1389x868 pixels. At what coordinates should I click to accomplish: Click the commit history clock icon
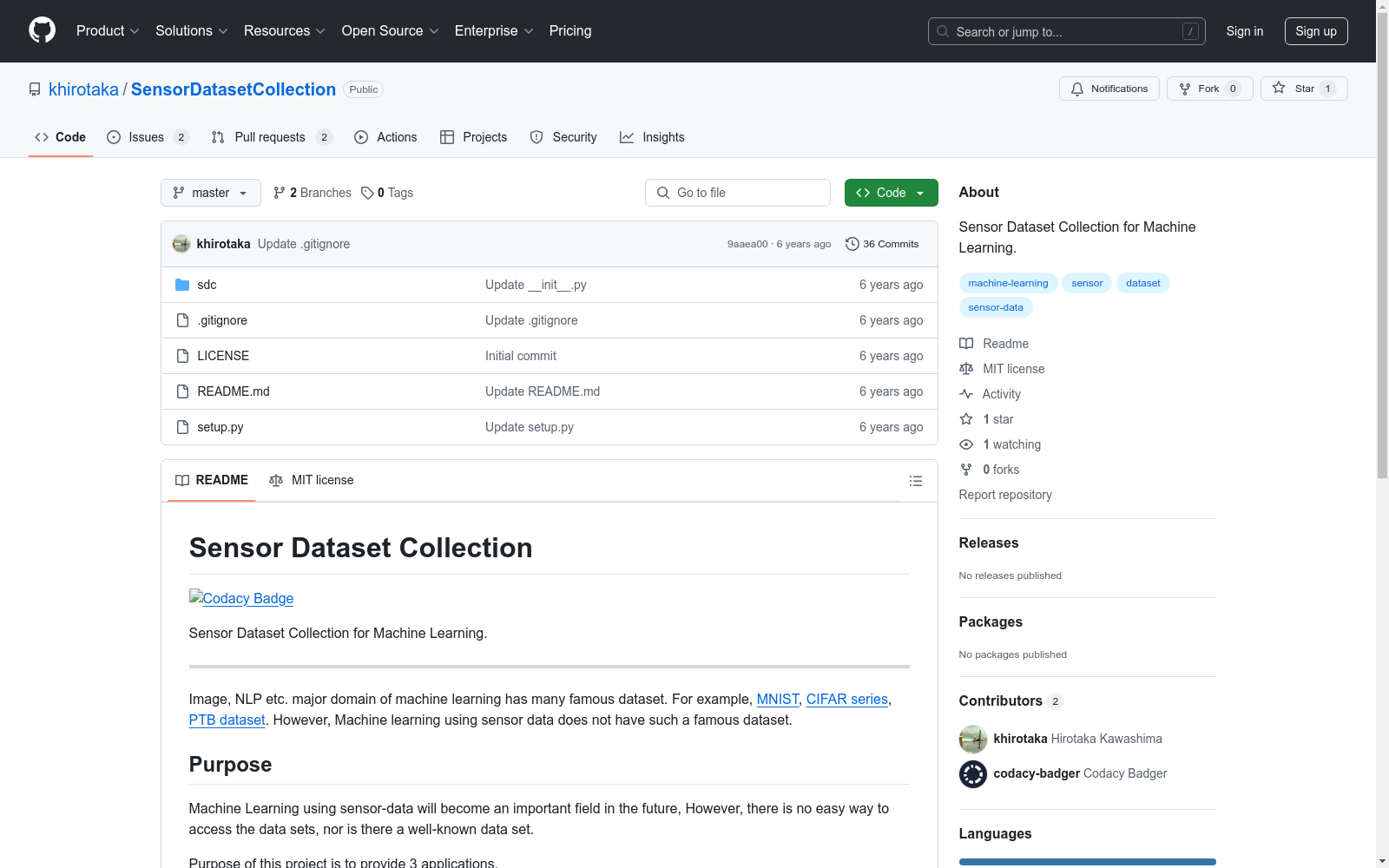[852, 244]
